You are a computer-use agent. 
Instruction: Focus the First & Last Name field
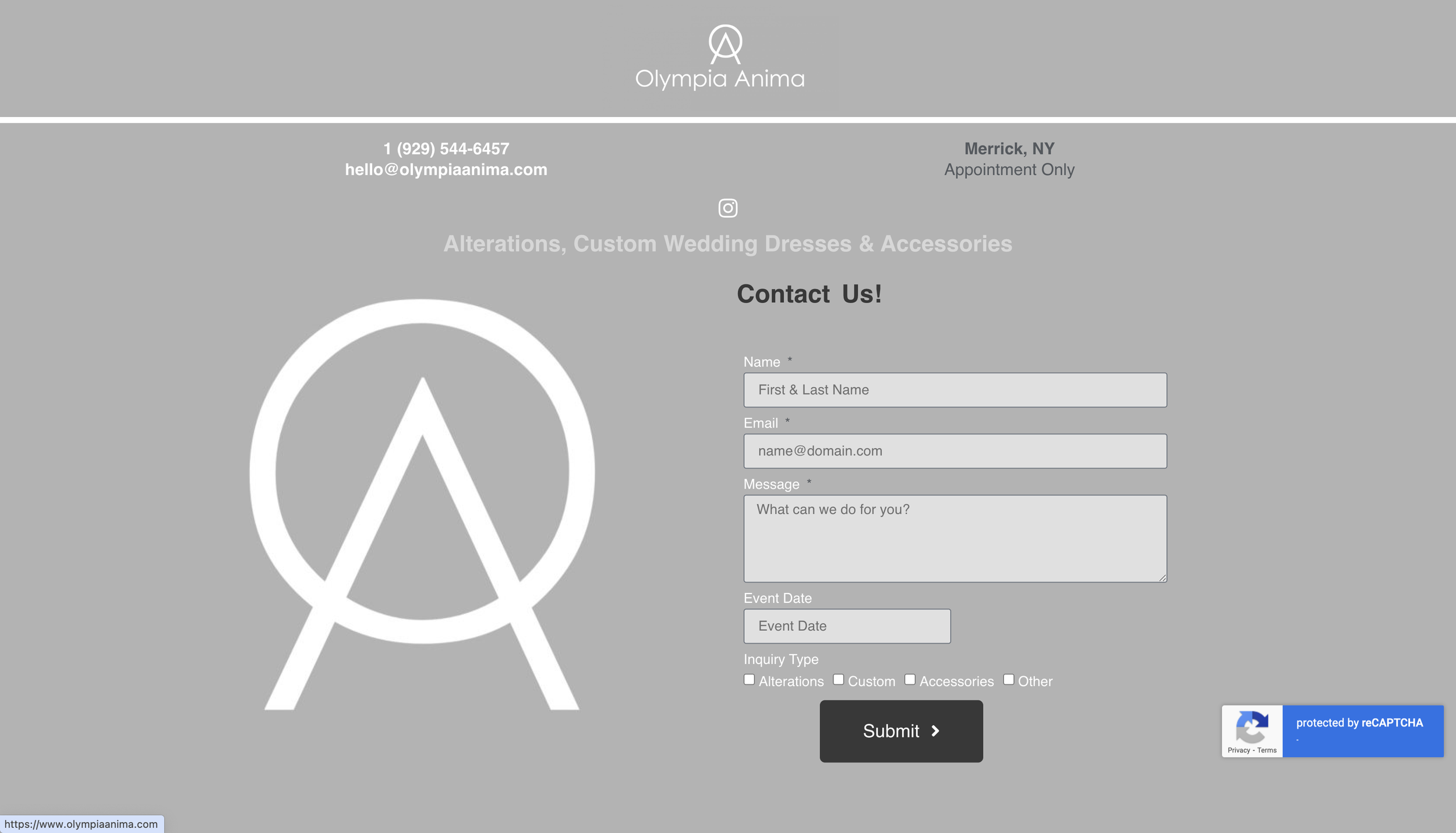click(x=955, y=390)
